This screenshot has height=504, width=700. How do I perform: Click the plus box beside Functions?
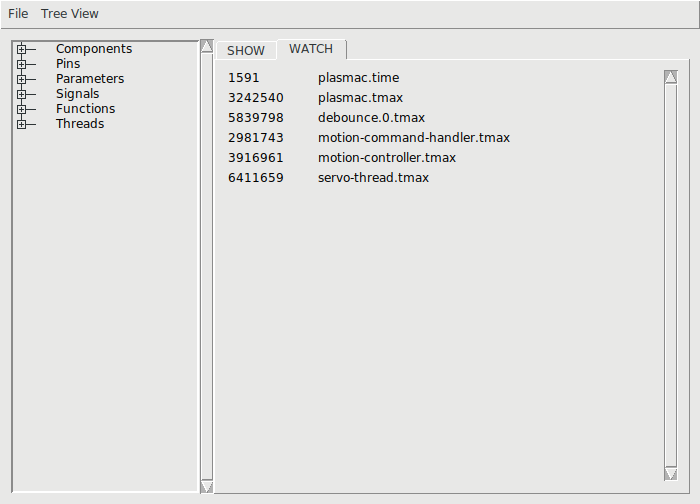(21, 109)
